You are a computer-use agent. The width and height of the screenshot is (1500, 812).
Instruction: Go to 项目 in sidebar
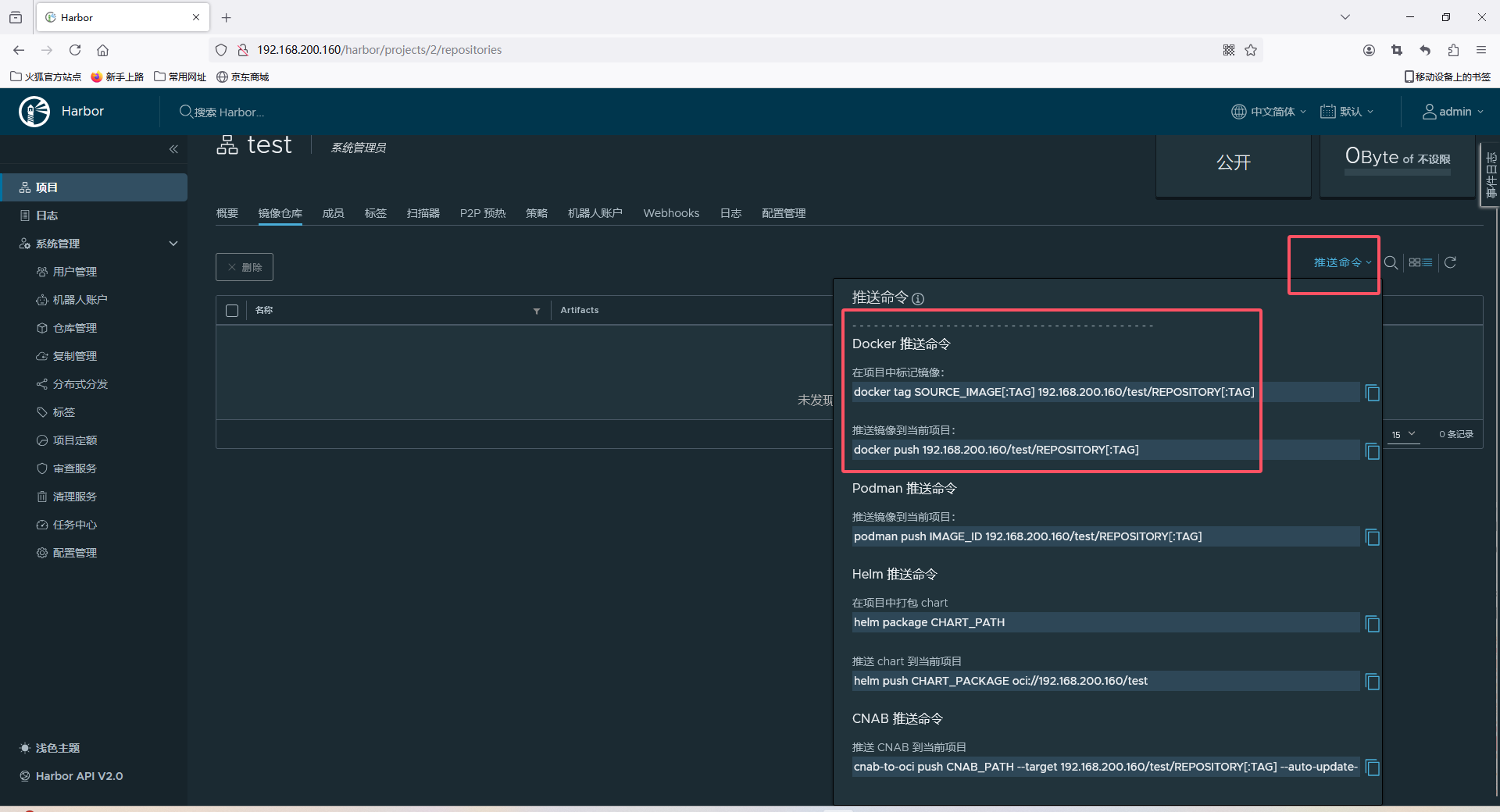pyautogui.click(x=94, y=187)
